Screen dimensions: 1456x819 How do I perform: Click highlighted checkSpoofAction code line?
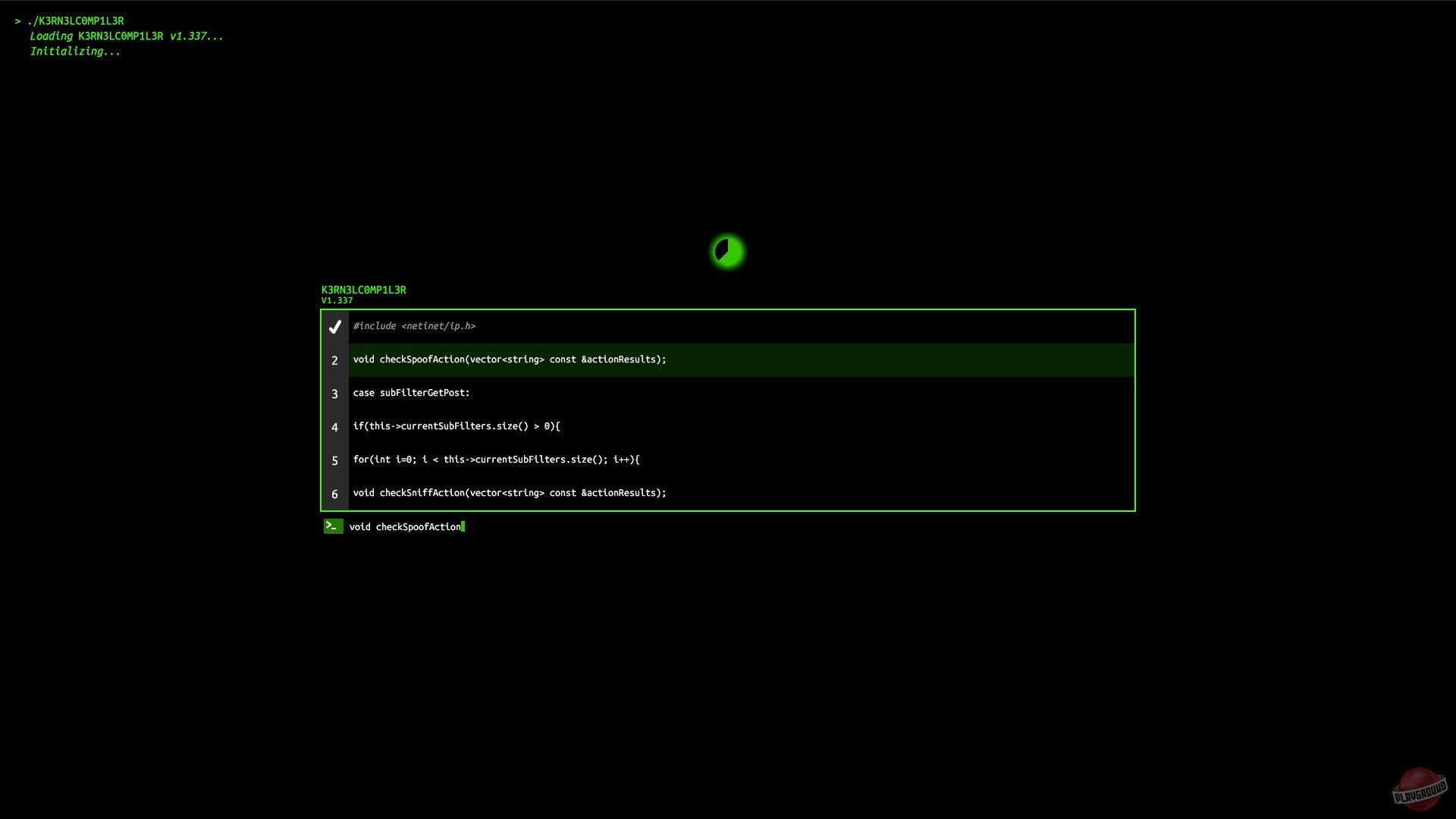click(x=509, y=359)
